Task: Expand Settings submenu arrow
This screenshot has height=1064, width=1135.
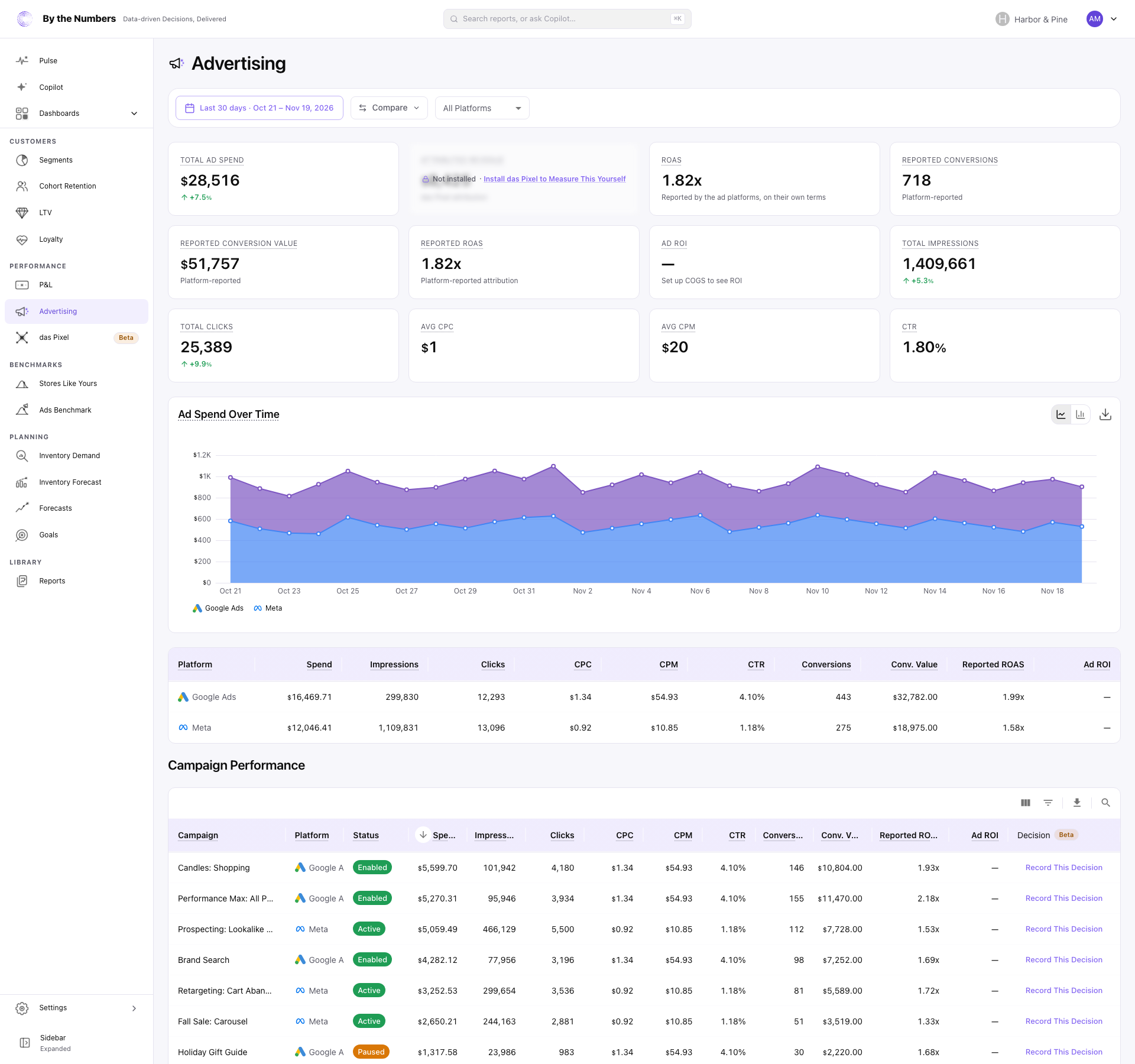Action: click(134, 1008)
